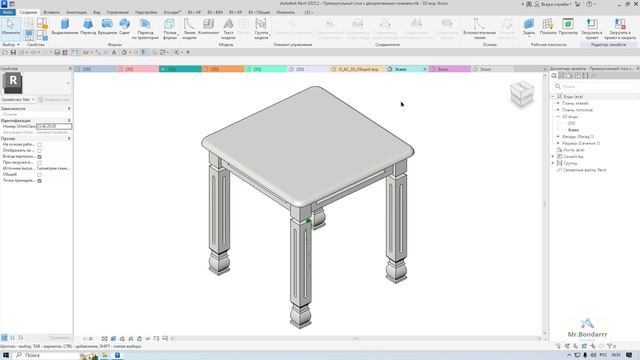The height and width of the screenshot is (360, 640).
Task: Click Показать work plane tool
Action: pyautogui.click(x=548, y=27)
